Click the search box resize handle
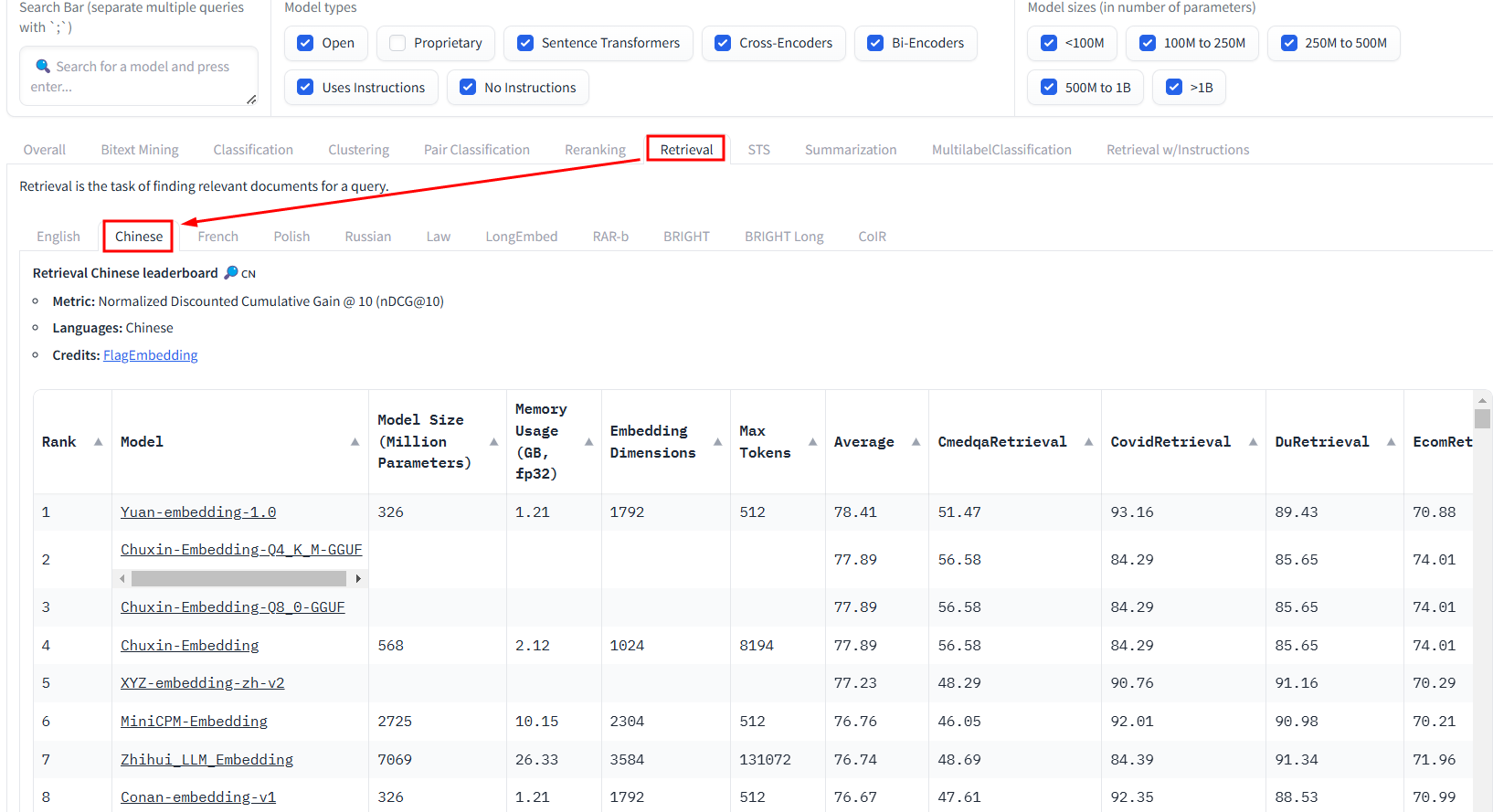Viewport: 1493px width, 812px height. click(x=251, y=99)
